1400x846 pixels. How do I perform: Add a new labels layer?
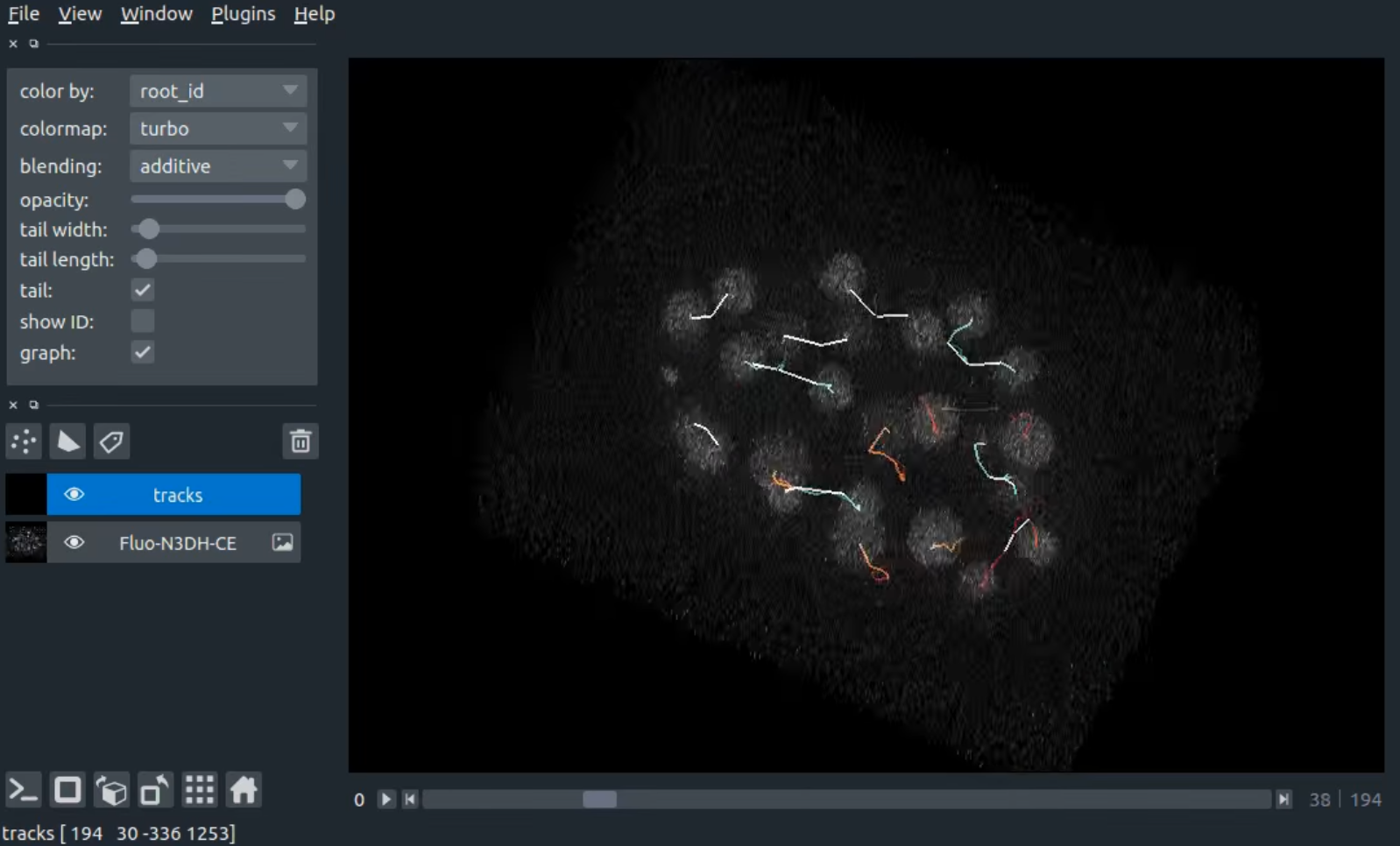tap(111, 441)
